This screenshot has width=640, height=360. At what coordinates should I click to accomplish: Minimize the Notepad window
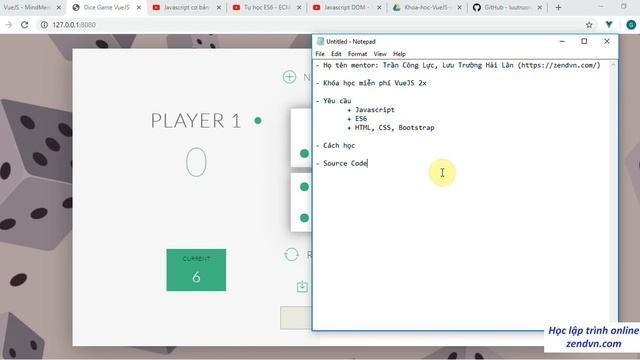pyautogui.click(x=562, y=41)
